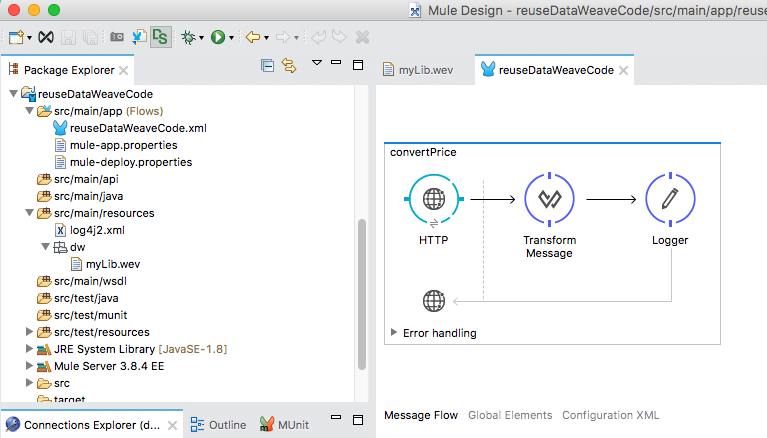Click the Transform Message component icon
The height and width of the screenshot is (438, 767).
click(x=549, y=199)
